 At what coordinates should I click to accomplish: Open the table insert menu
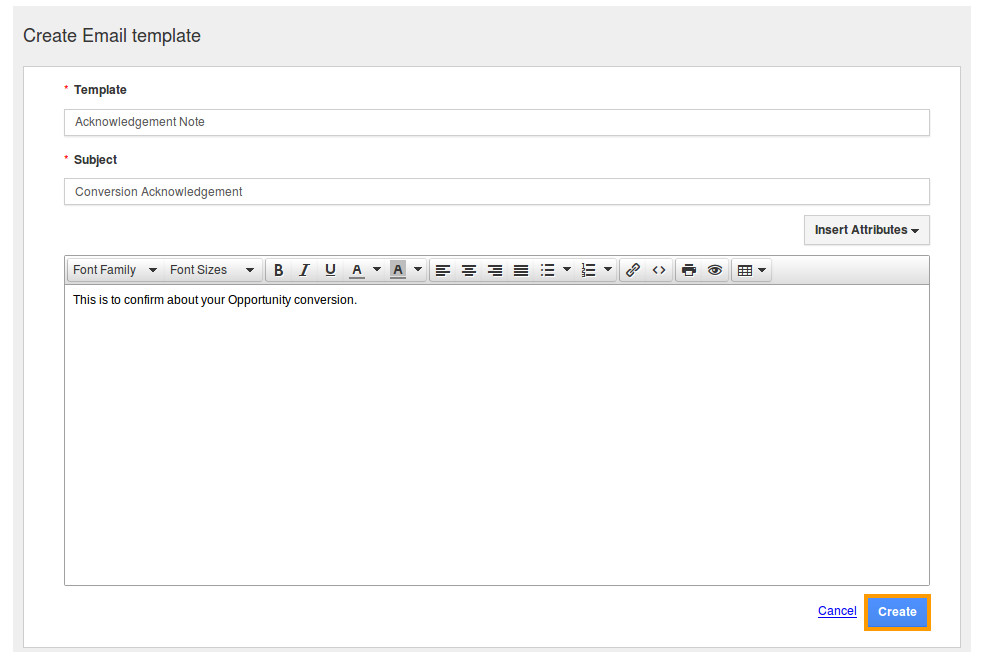pyautogui.click(x=752, y=270)
